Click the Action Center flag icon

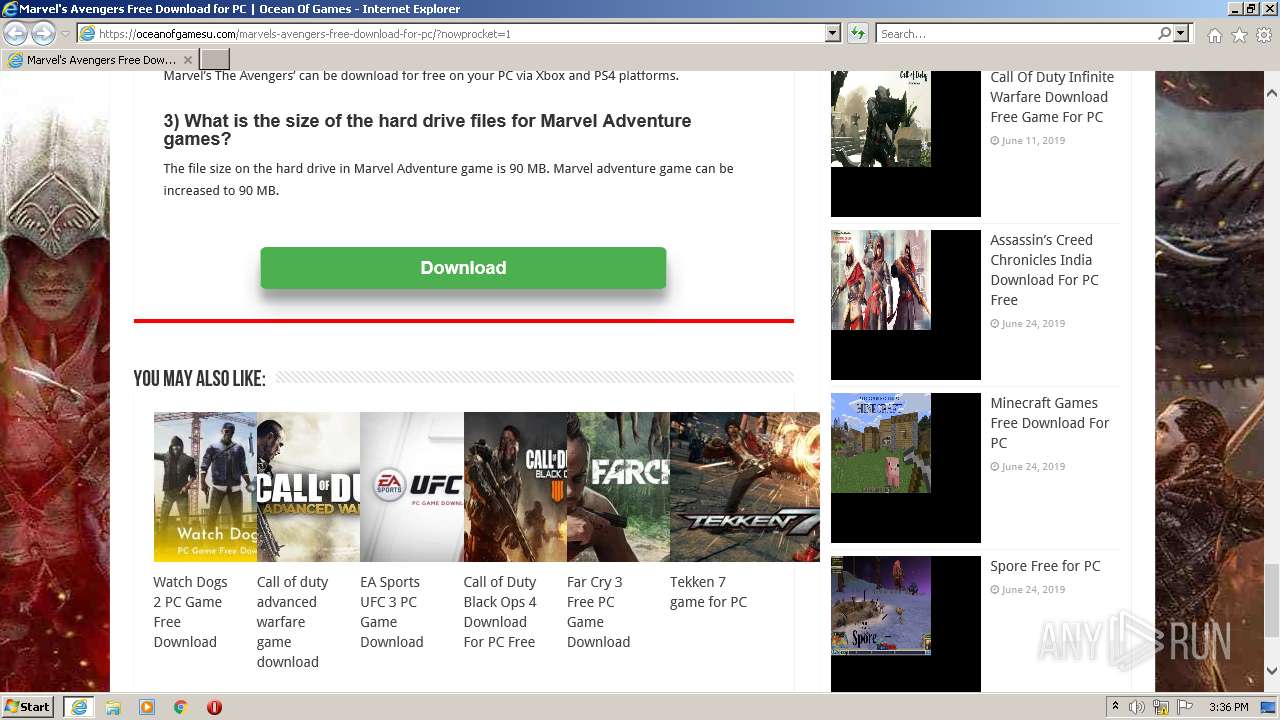1184,707
